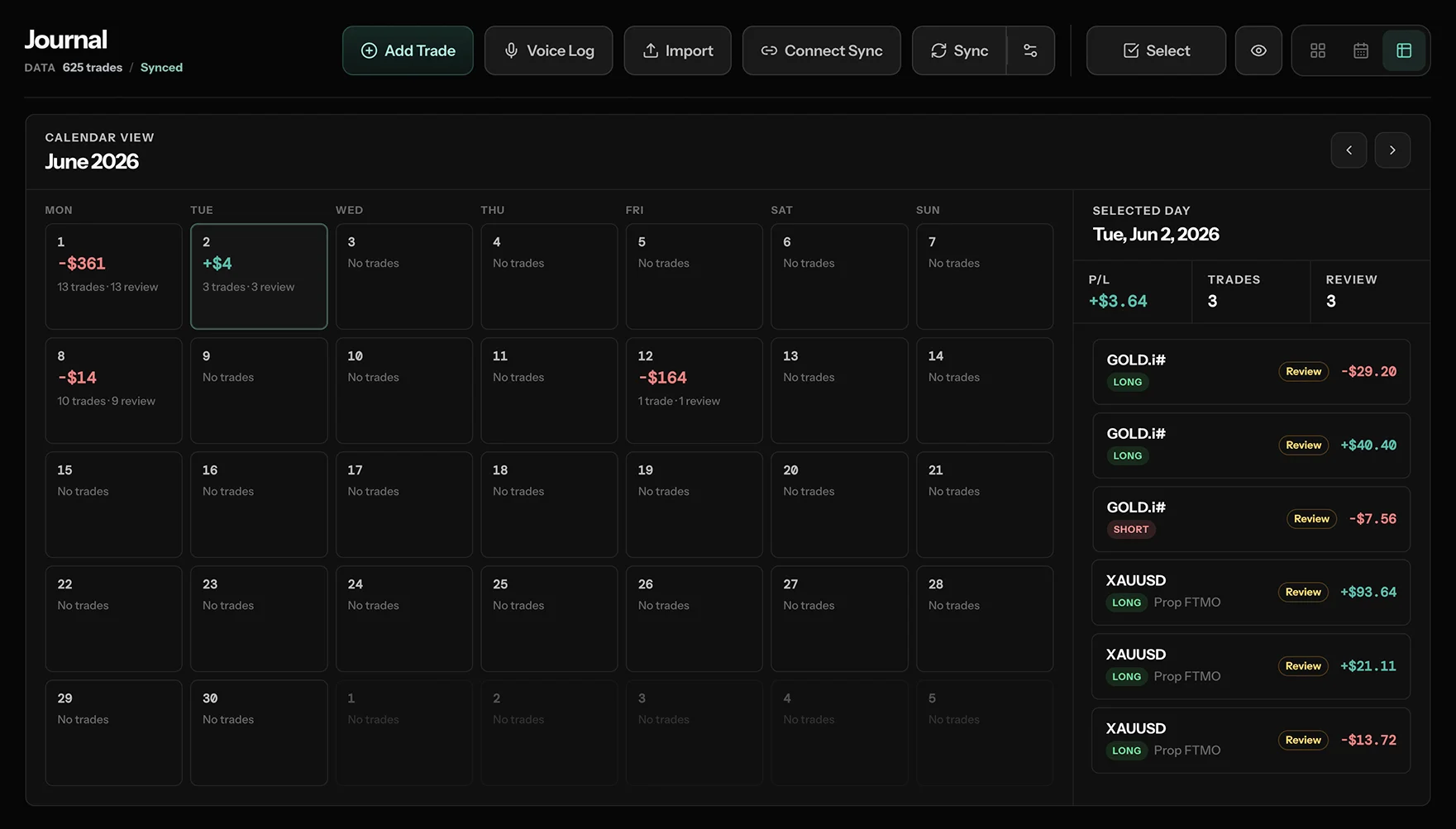
Task: Open sync settings sliders icon
Action: (1030, 50)
